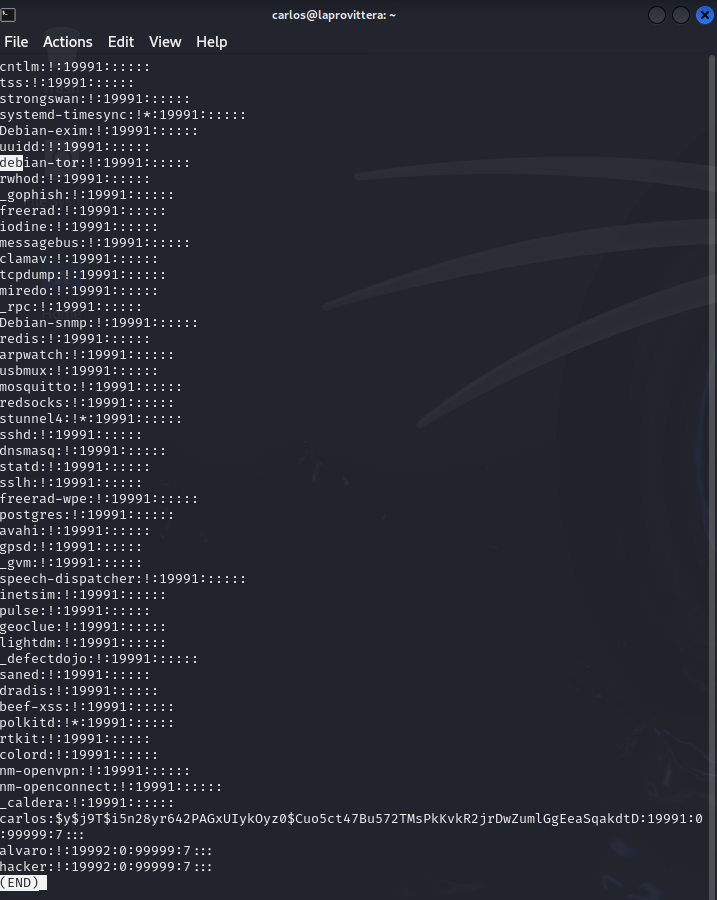Click the stunnel4 entry line
Image resolution: width=717 pixels, height=900 pixels.
pyautogui.click(x=91, y=419)
